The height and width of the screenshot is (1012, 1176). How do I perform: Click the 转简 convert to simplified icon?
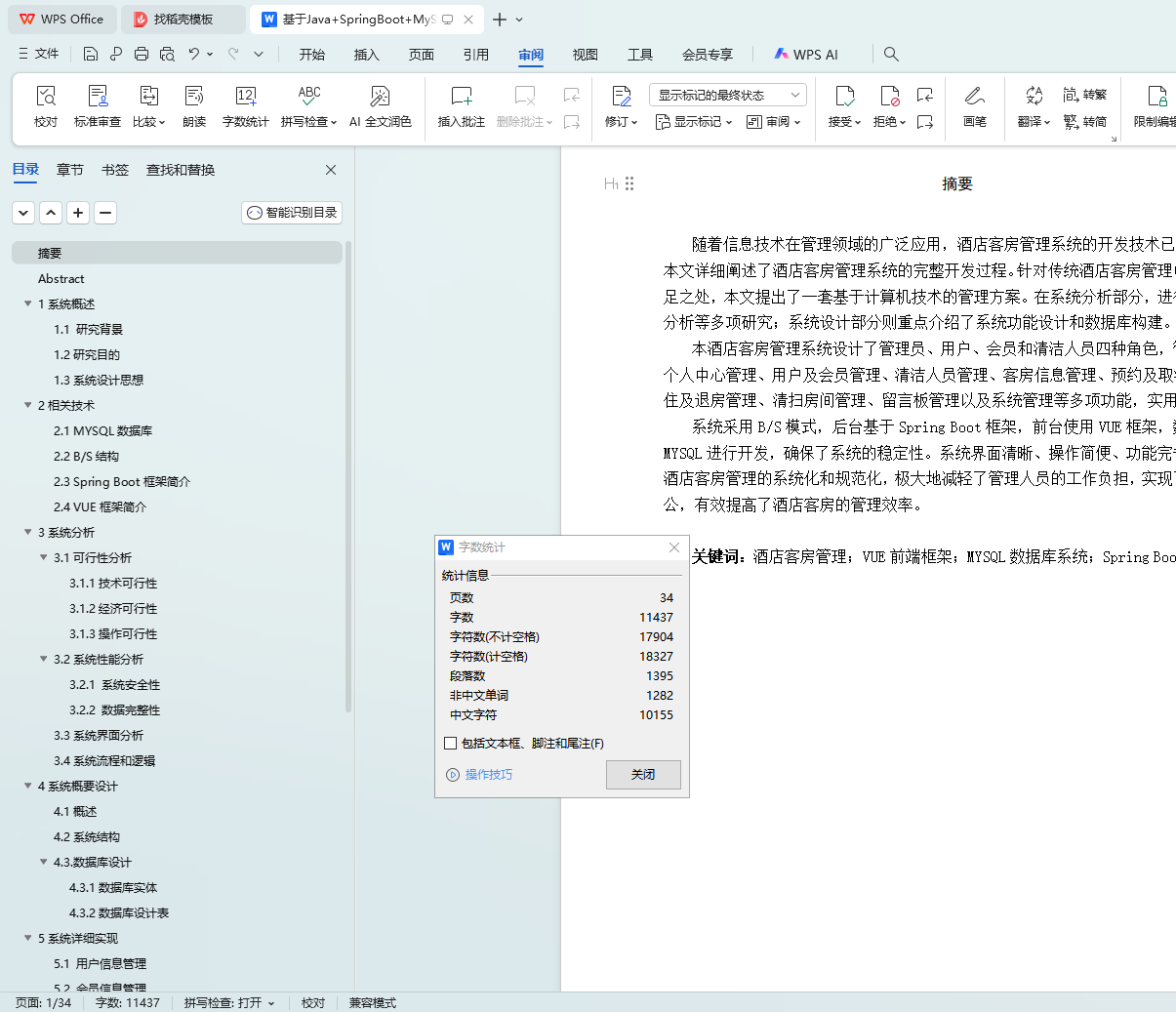point(1085,122)
